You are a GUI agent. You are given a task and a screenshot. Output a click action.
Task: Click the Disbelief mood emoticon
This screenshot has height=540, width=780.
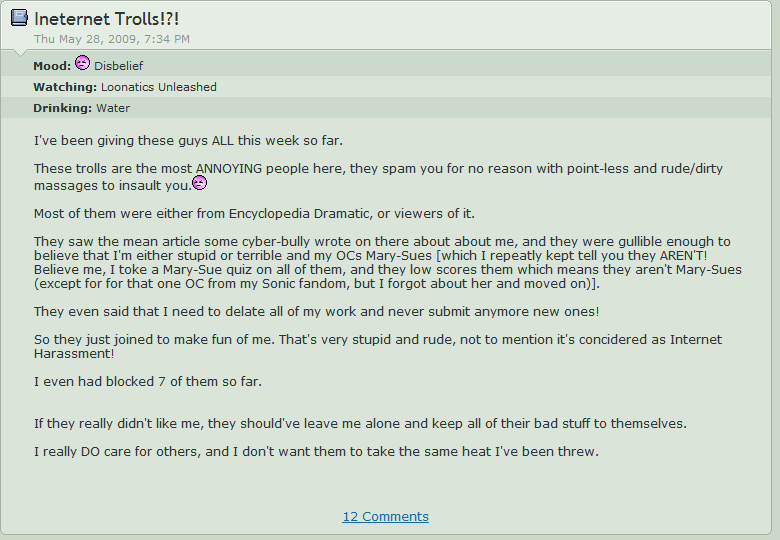tap(83, 64)
